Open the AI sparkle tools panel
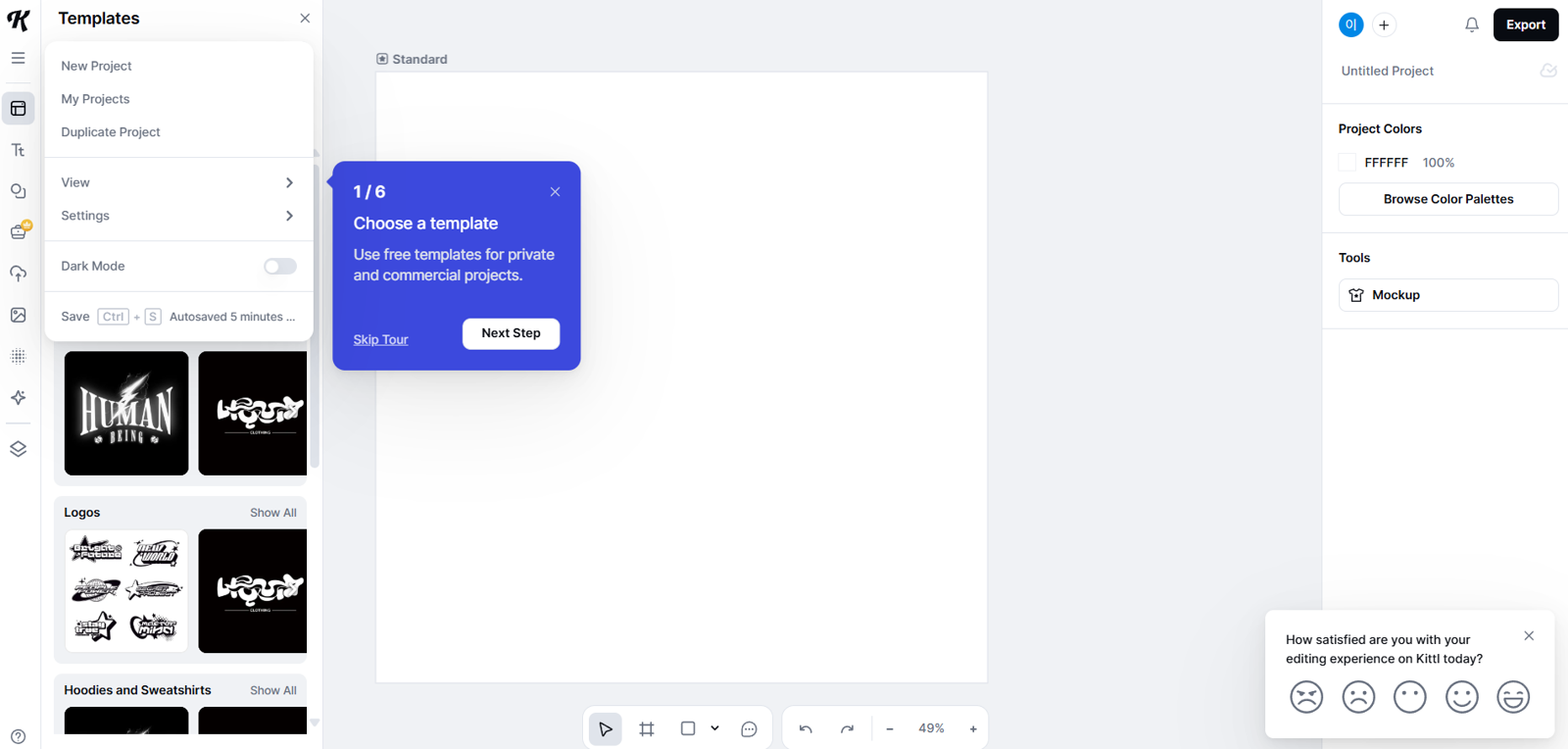Viewport: 1568px width, 749px height. 18,397
